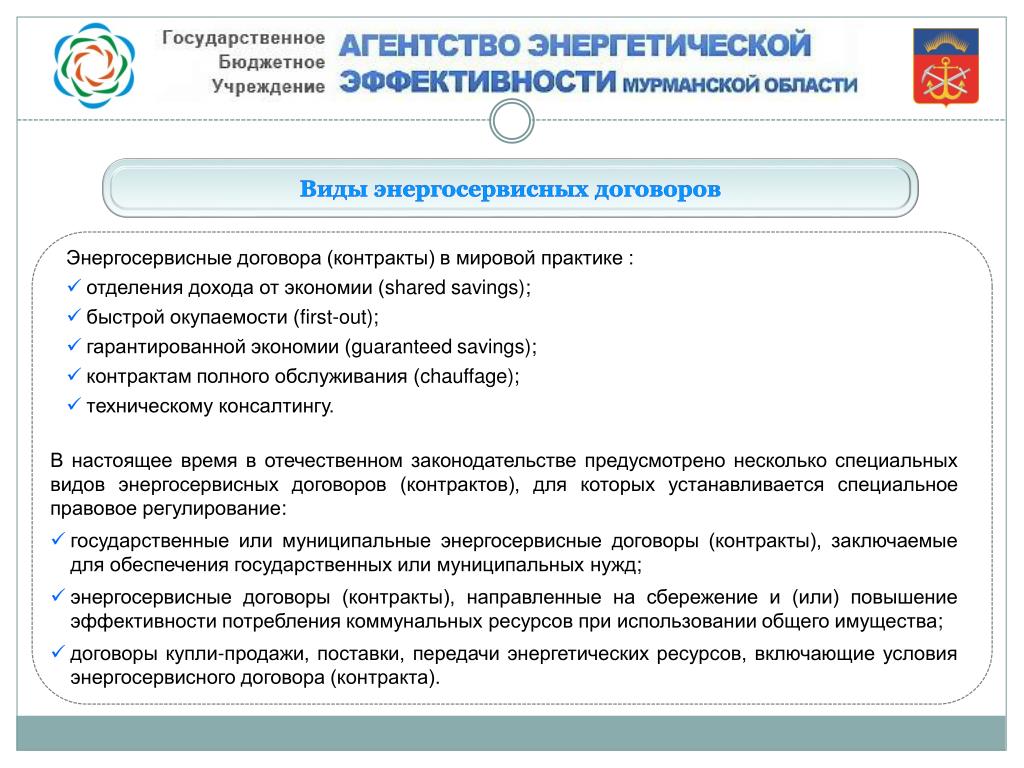Click checkmark beside 'государственные или муниципальные энергосервисные'
Viewport: 1024px width, 768px height.
57,539
